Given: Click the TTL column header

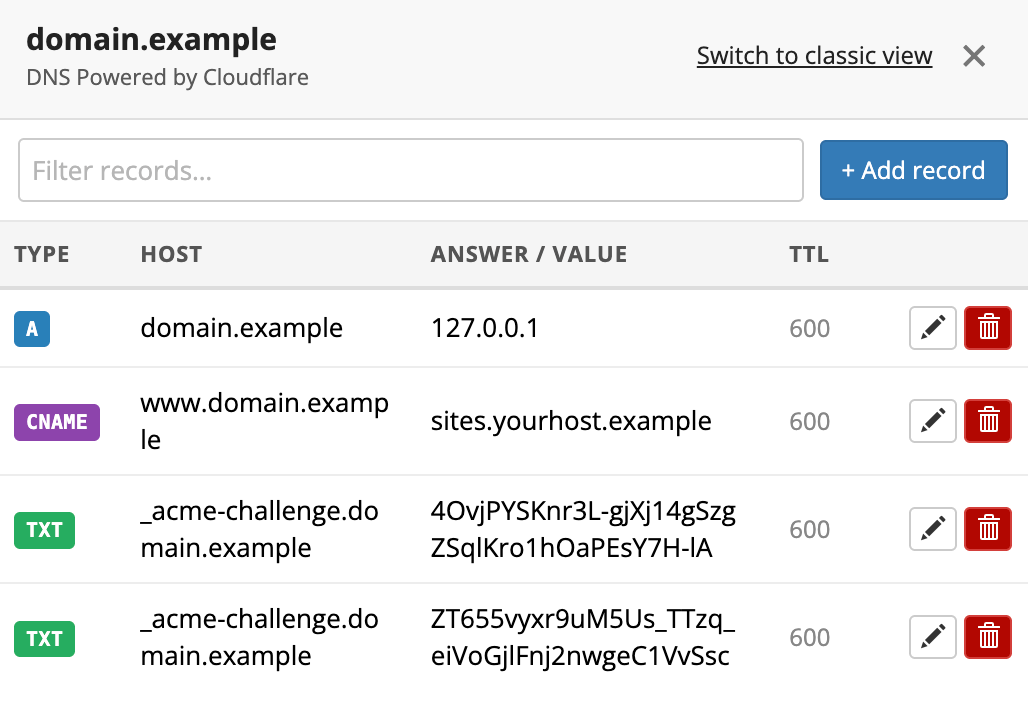Looking at the screenshot, I should (809, 254).
